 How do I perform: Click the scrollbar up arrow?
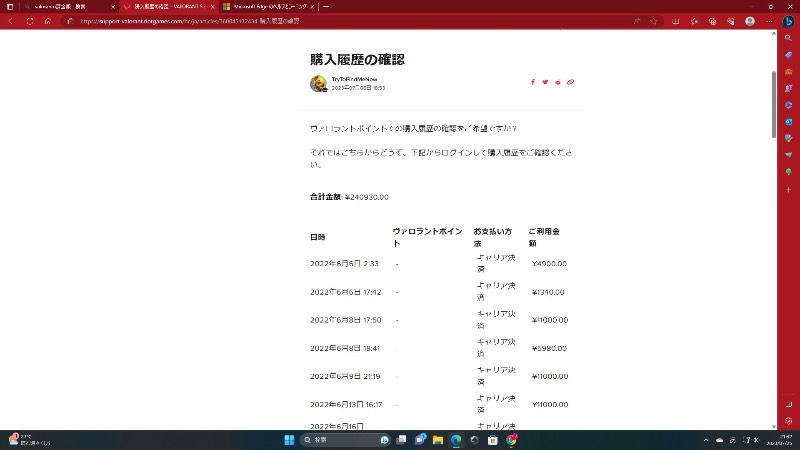(x=773, y=33)
